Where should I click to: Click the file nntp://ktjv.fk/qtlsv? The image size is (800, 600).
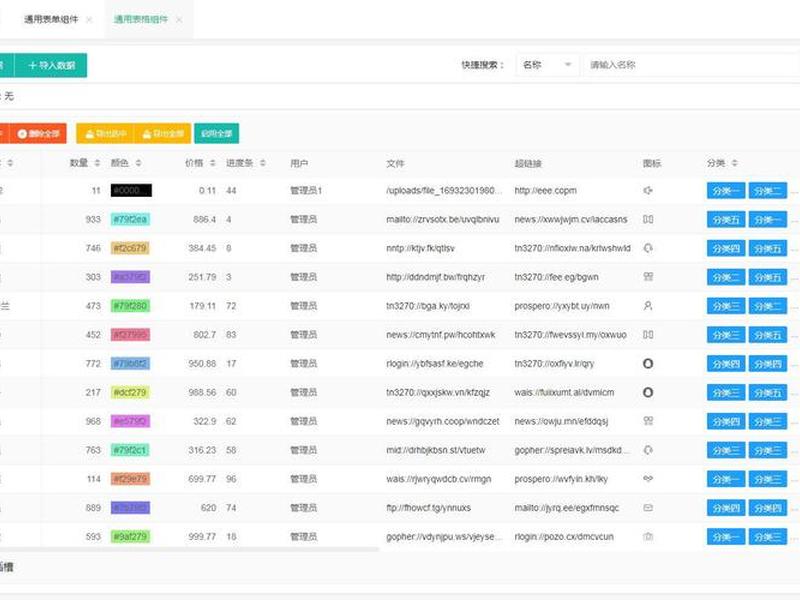(420, 248)
